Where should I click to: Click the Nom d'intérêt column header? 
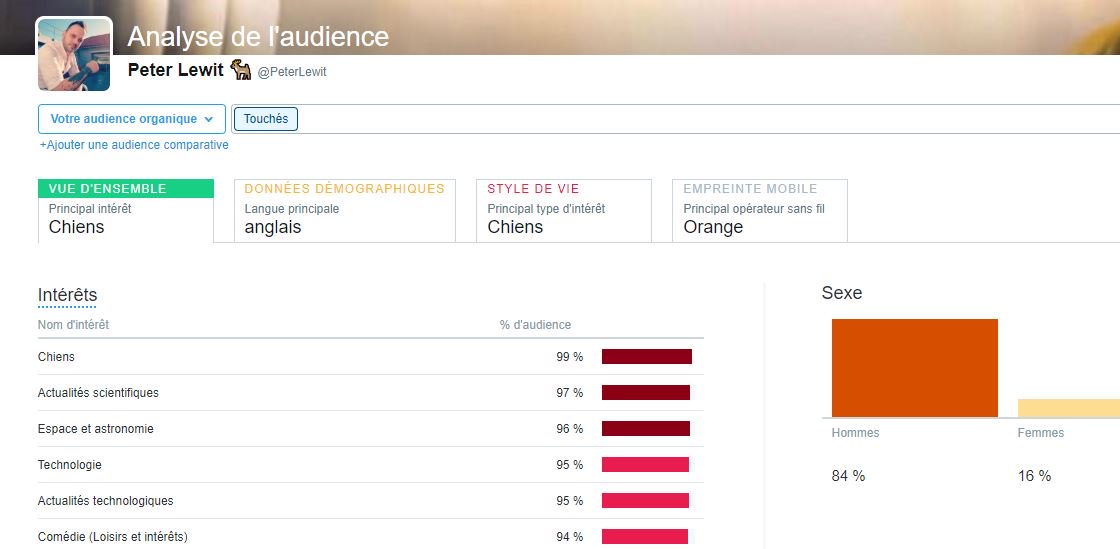(74, 325)
